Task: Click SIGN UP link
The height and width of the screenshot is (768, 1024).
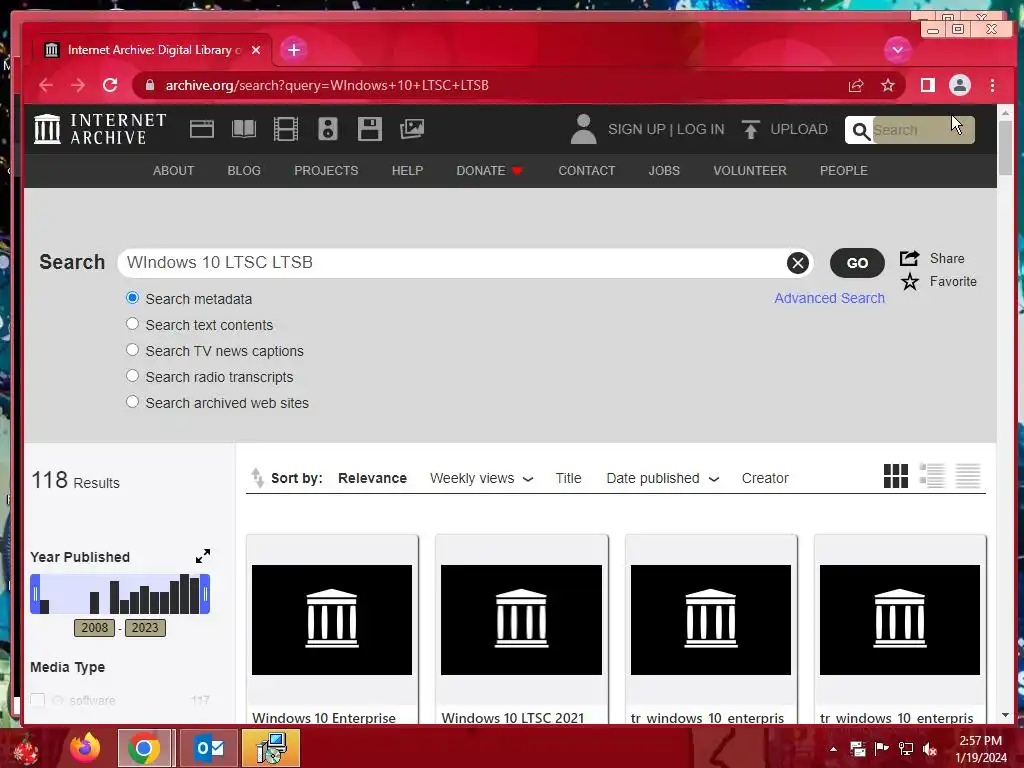Action: coord(636,129)
